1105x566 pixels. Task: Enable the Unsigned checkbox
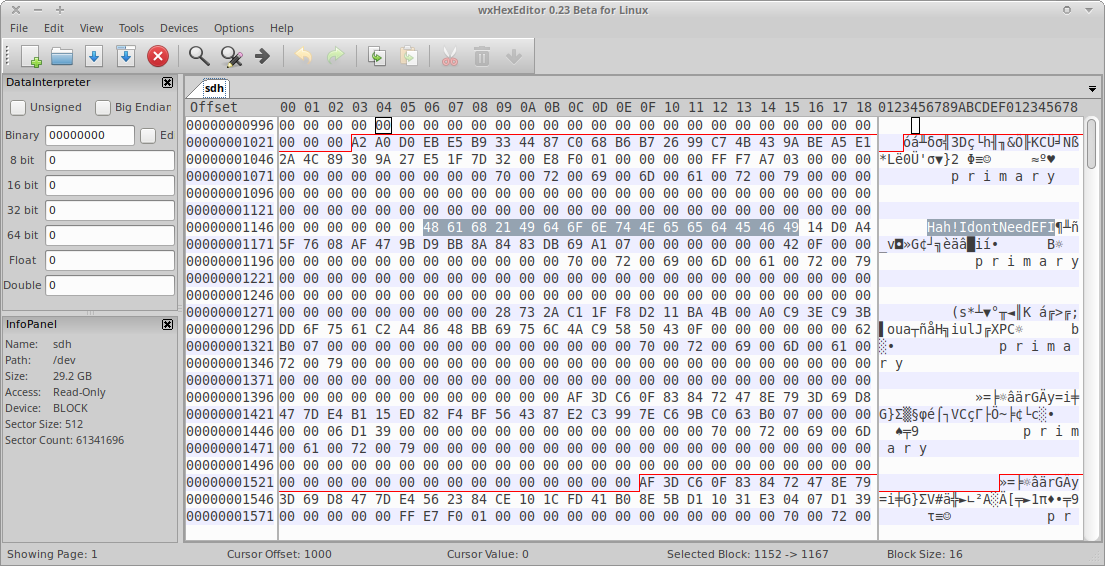coord(18,107)
